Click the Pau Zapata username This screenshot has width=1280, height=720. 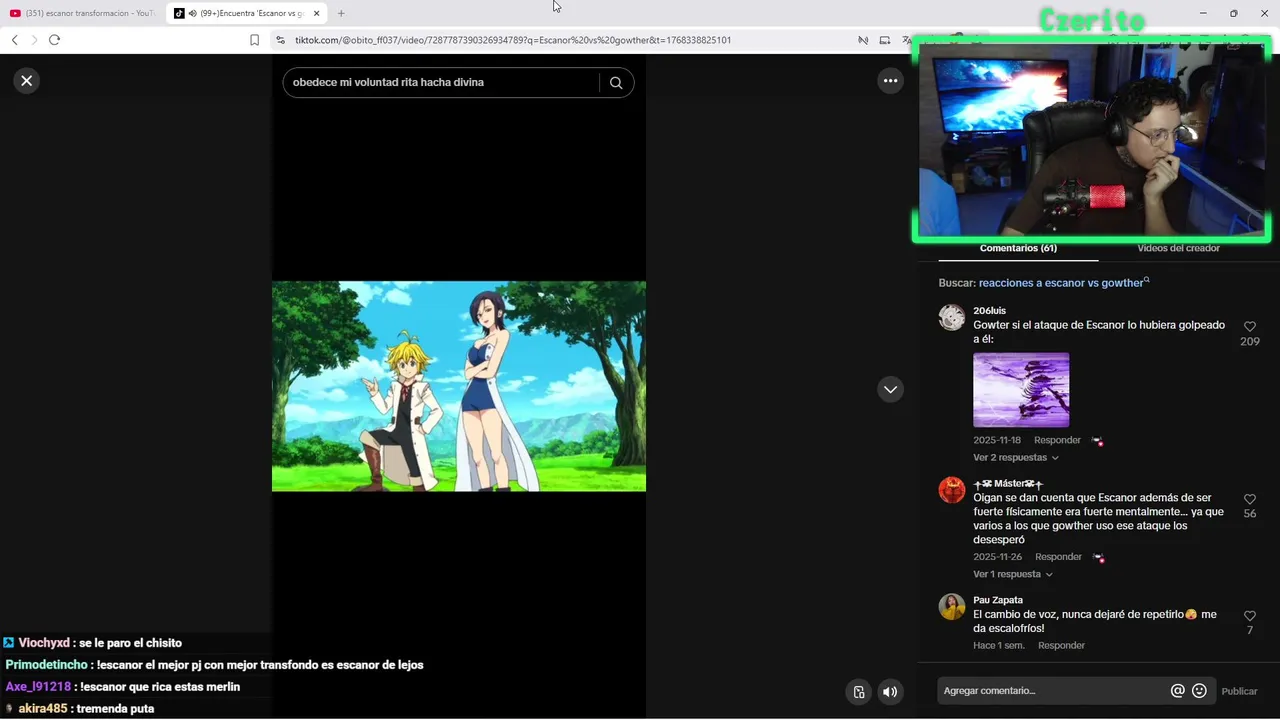click(x=998, y=600)
